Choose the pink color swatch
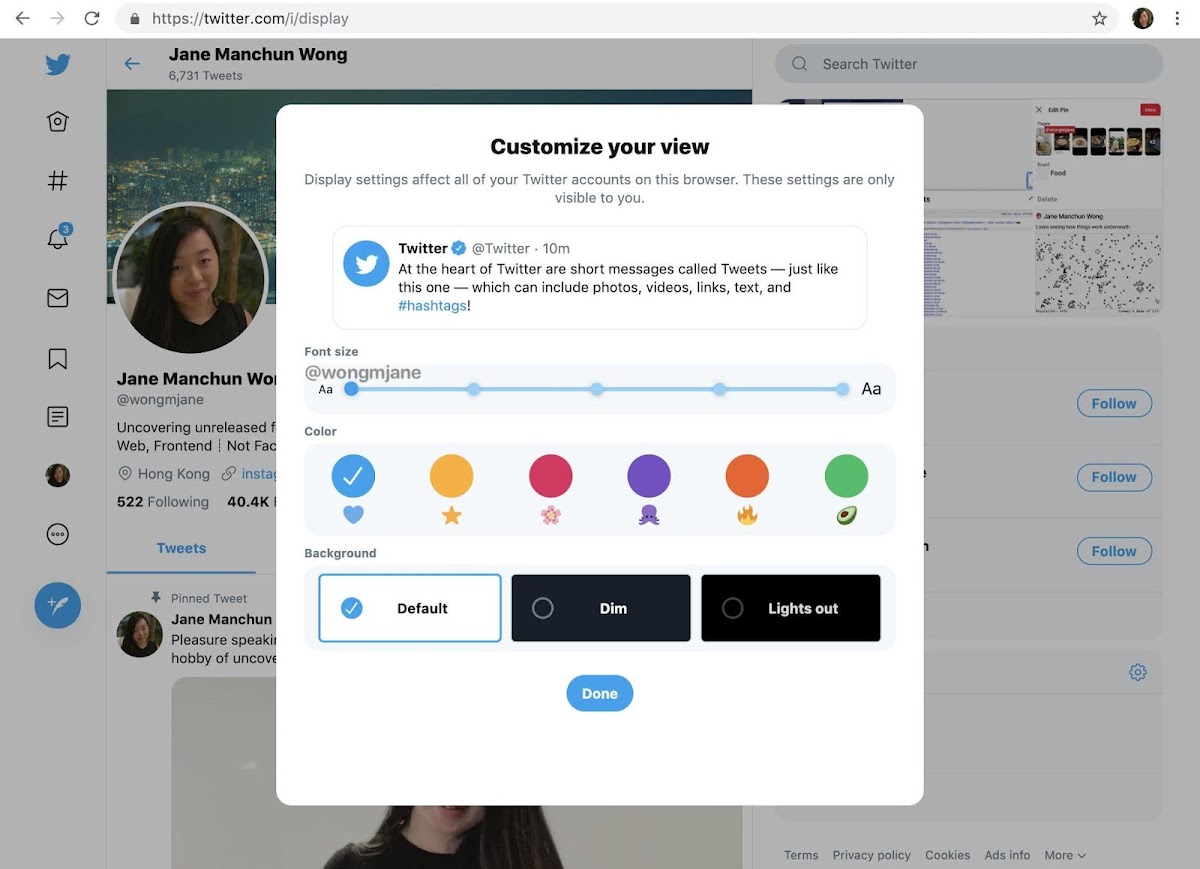This screenshot has height=869, width=1200. (551, 476)
